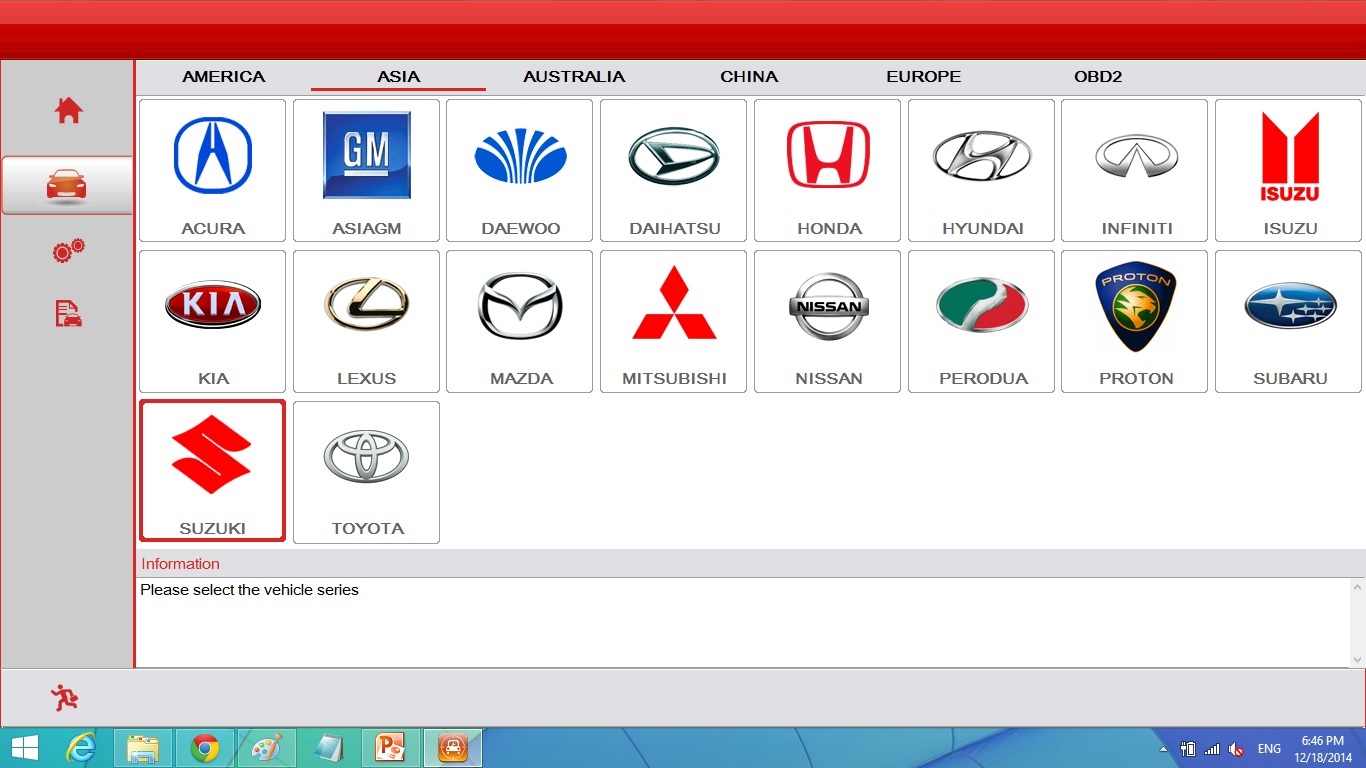Viewport: 1366px width, 768px height.
Task: Choose the MITSUBISHI brand tile
Action: [674, 321]
